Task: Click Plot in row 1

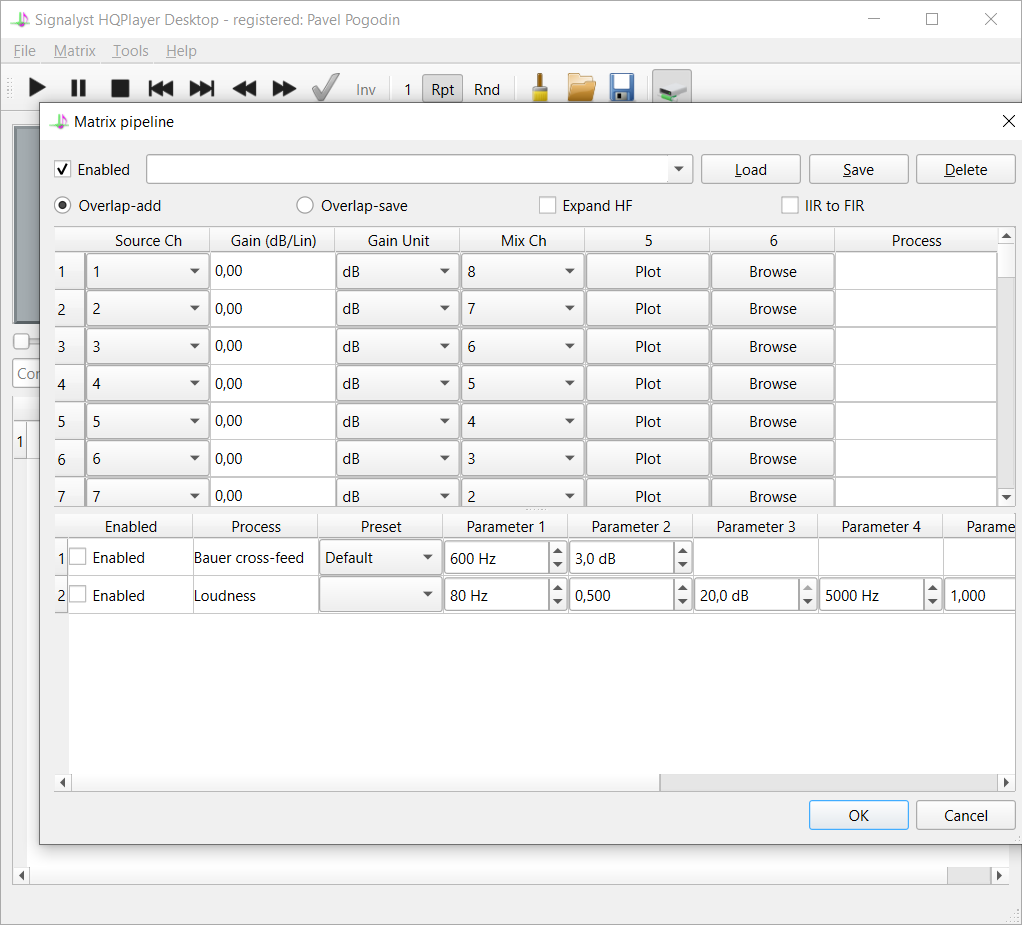Action: click(x=648, y=271)
